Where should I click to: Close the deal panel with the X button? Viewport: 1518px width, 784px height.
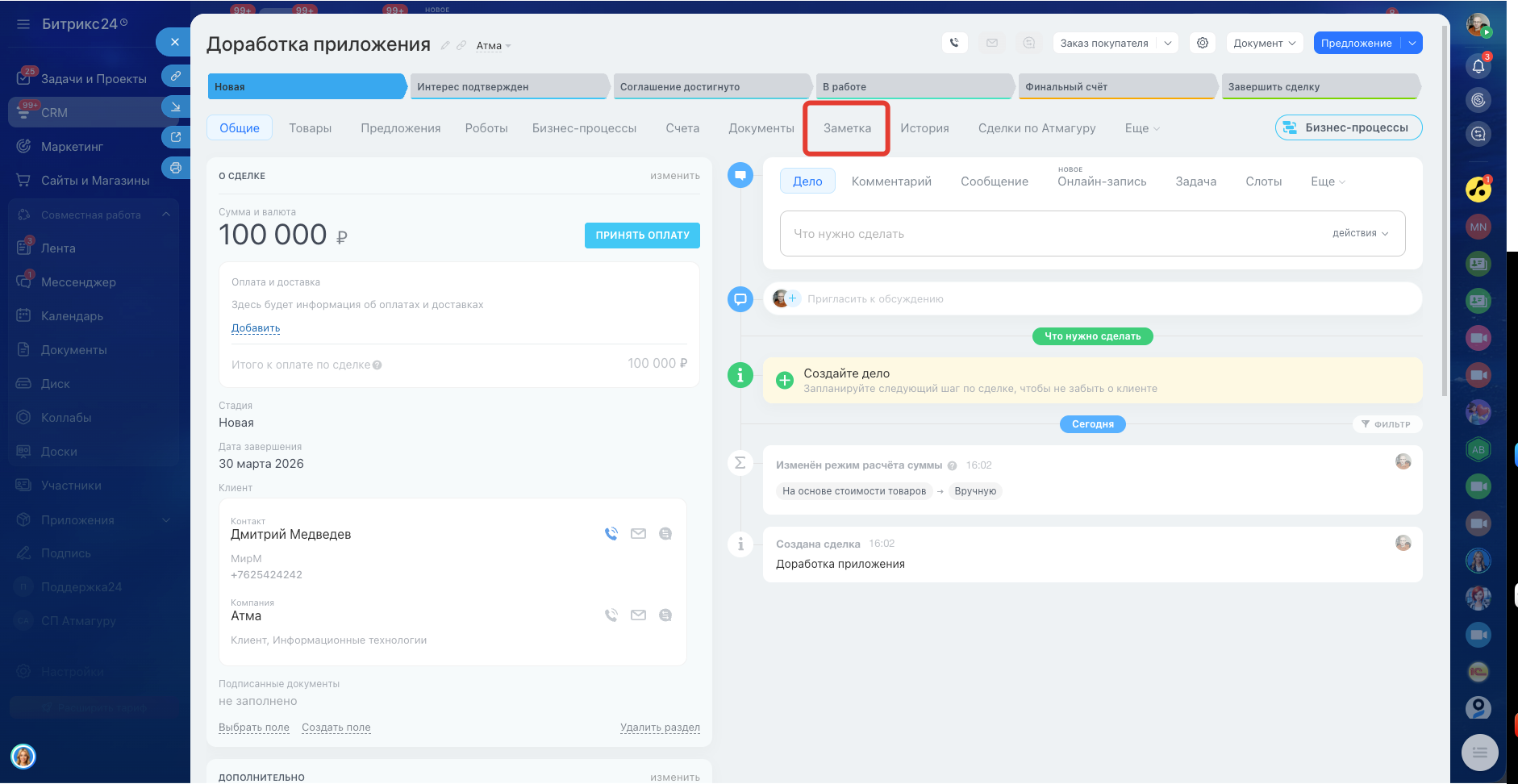tap(174, 42)
